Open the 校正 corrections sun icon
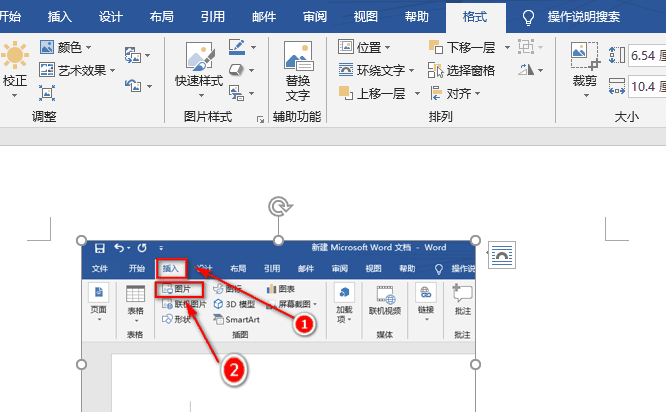Screen dimensions: 666x412 point(15,55)
